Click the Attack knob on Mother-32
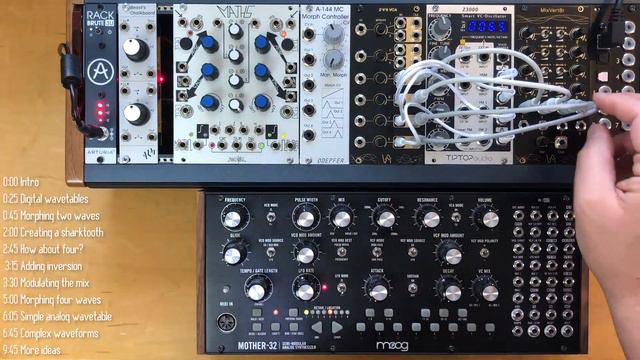This screenshot has width=640, height=360. 378,291
